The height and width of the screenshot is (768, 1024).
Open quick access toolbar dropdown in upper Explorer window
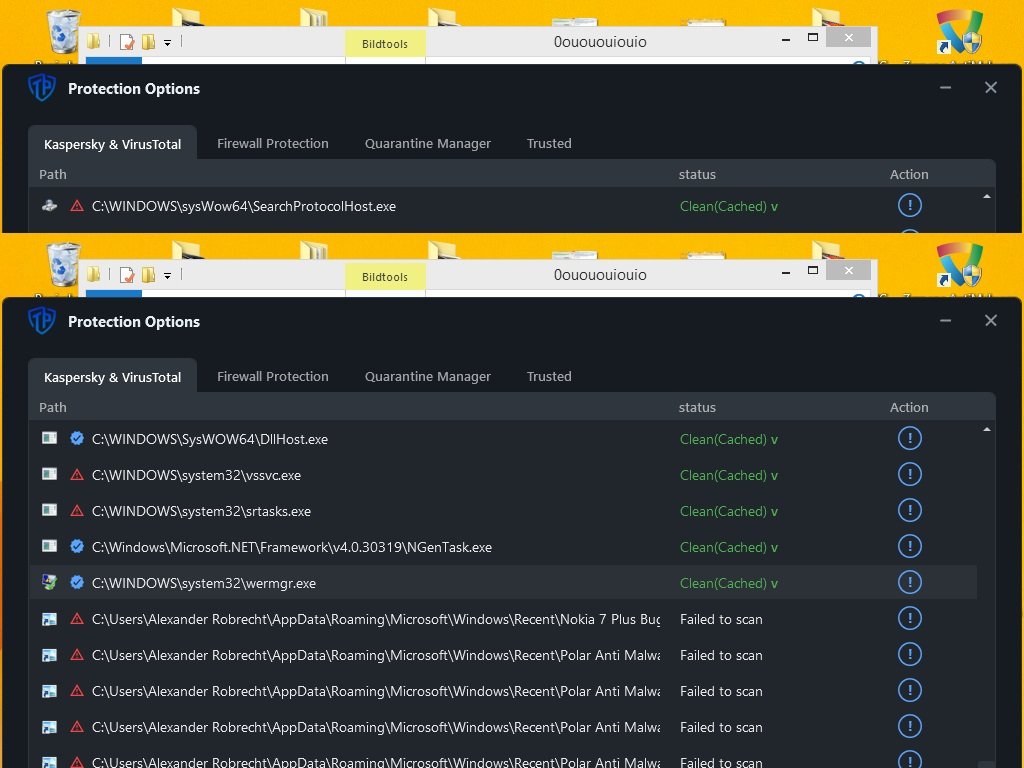tap(167, 43)
